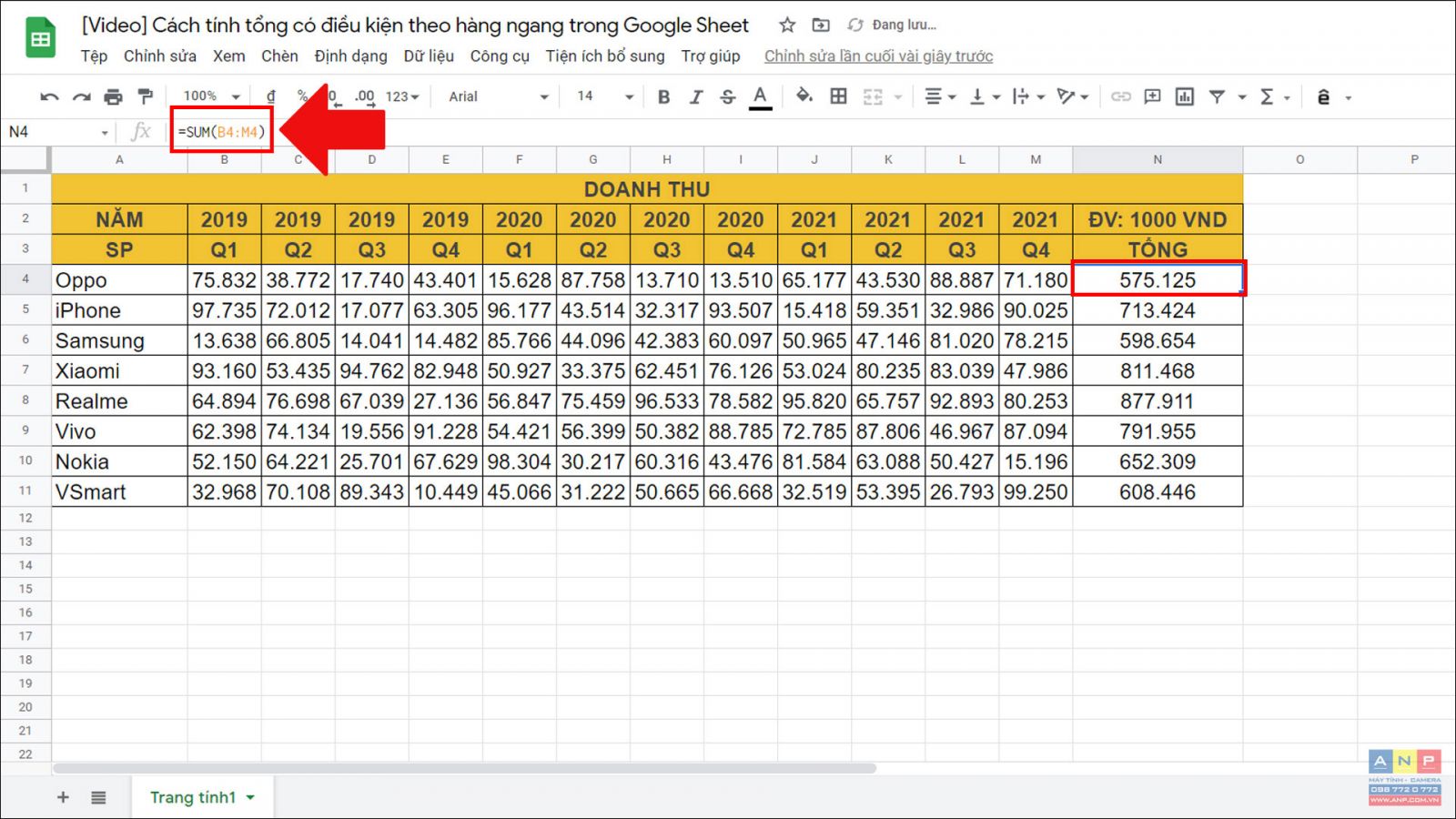The width and height of the screenshot is (1456, 819).
Task: Select the DOANH THU header cell
Action: (647, 188)
